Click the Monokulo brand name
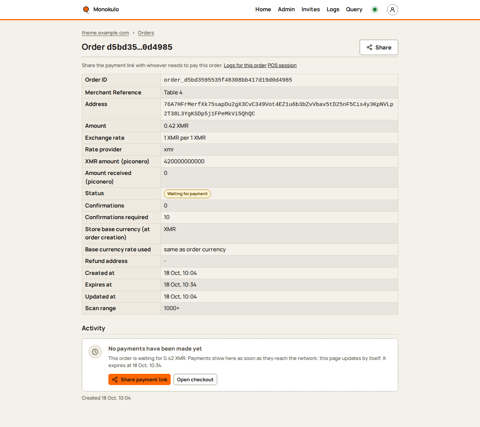Screen dimensions: 480x427 106,9
